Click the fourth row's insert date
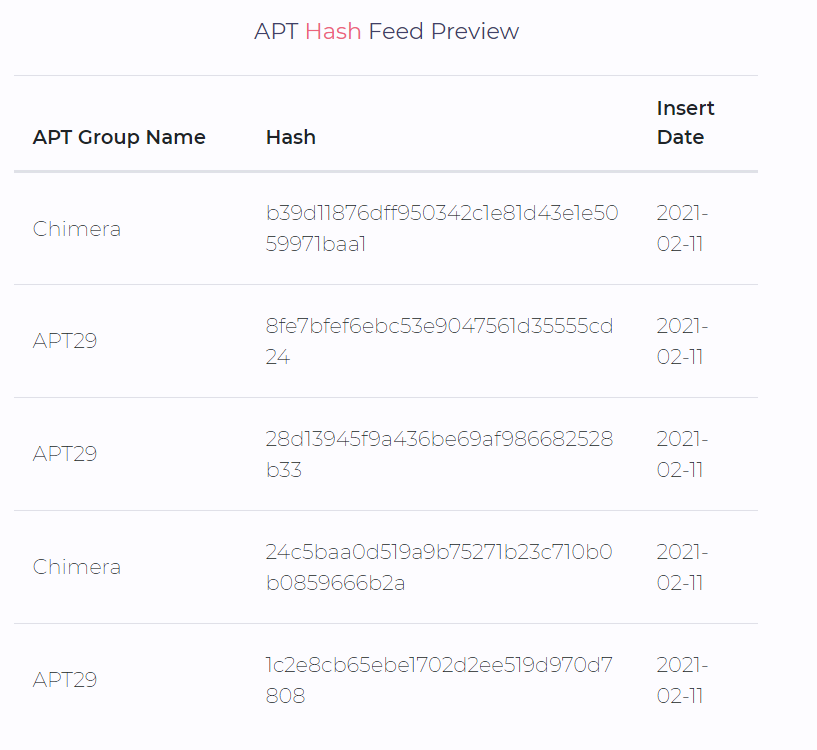Viewport: 817px width, 750px height. pos(682,568)
